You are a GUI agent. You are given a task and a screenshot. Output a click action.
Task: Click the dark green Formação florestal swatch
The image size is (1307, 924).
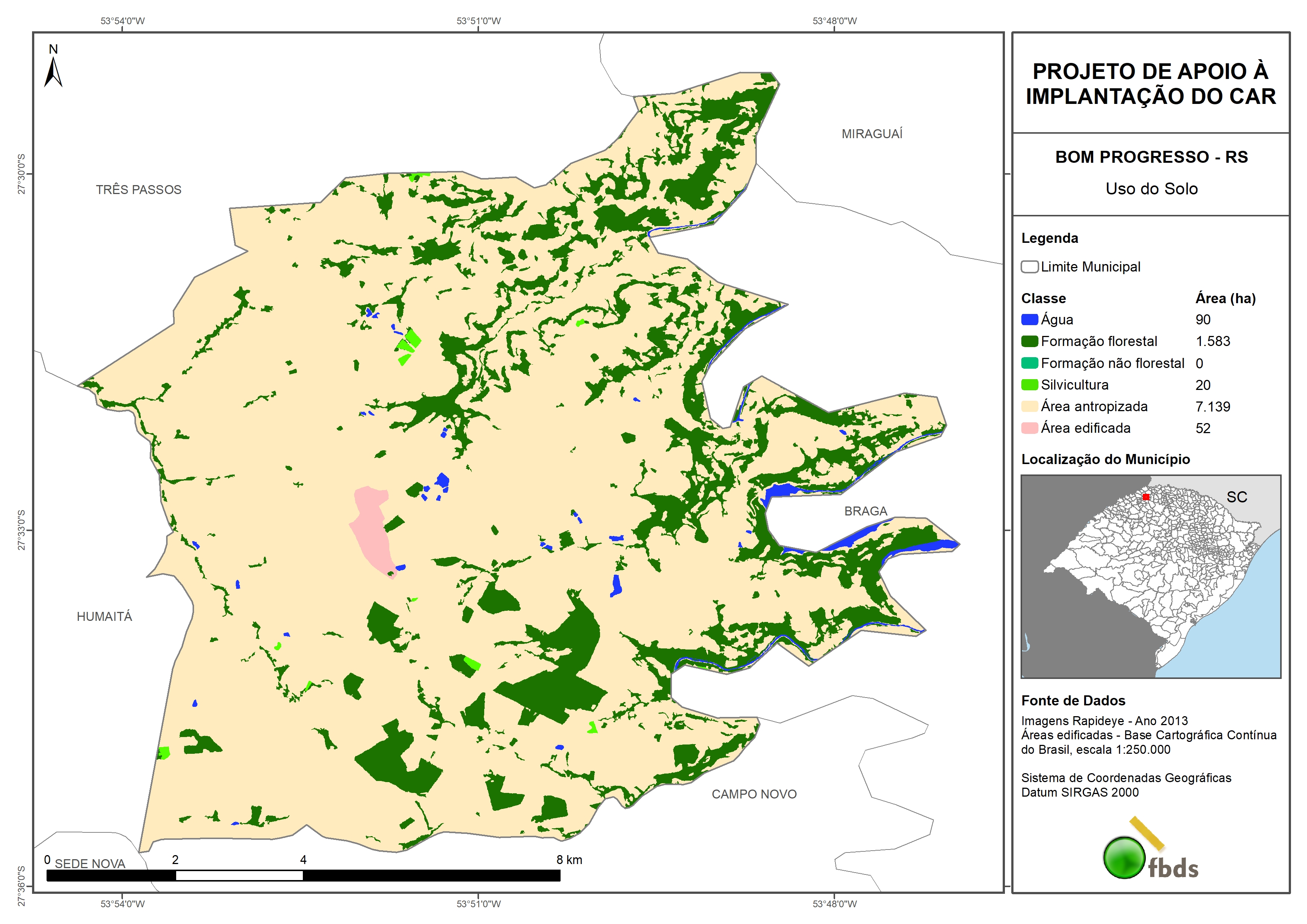[x=1029, y=341]
